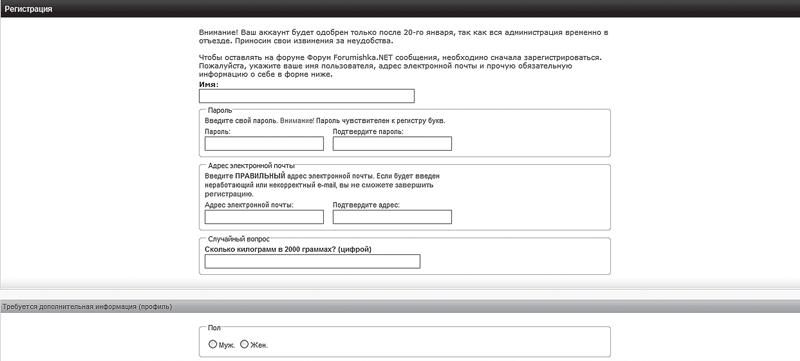
Task: Click the password case-sensitivity warning text
Action: tap(325, 121)
